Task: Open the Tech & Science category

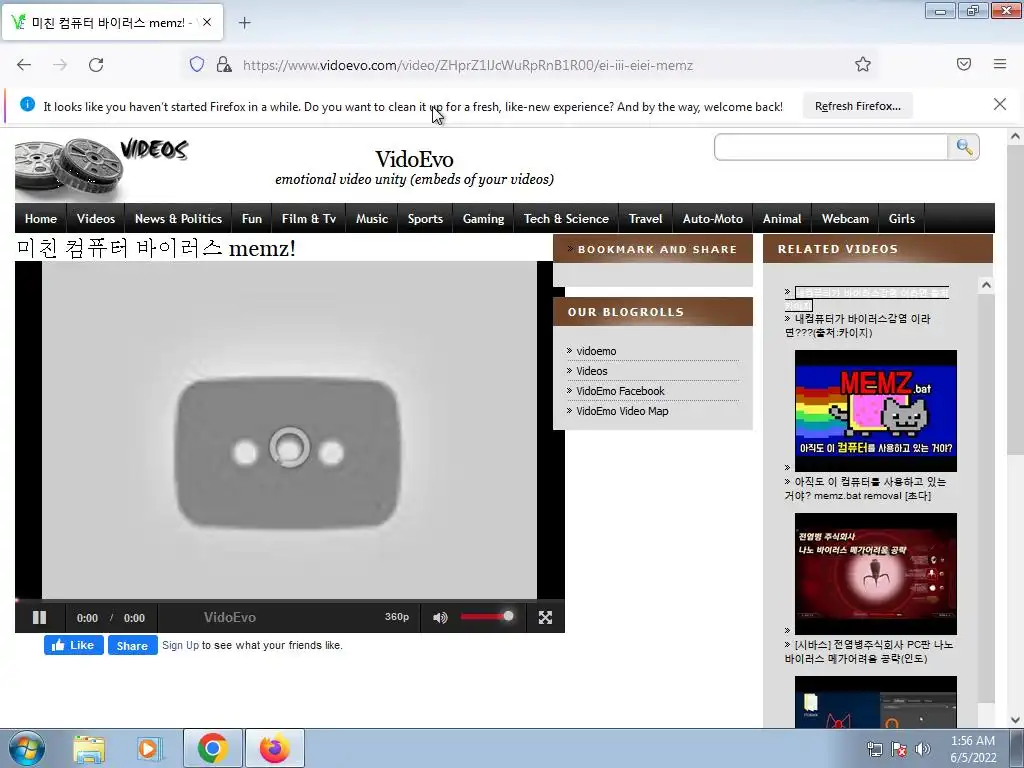Action: (x=566, y=219)
